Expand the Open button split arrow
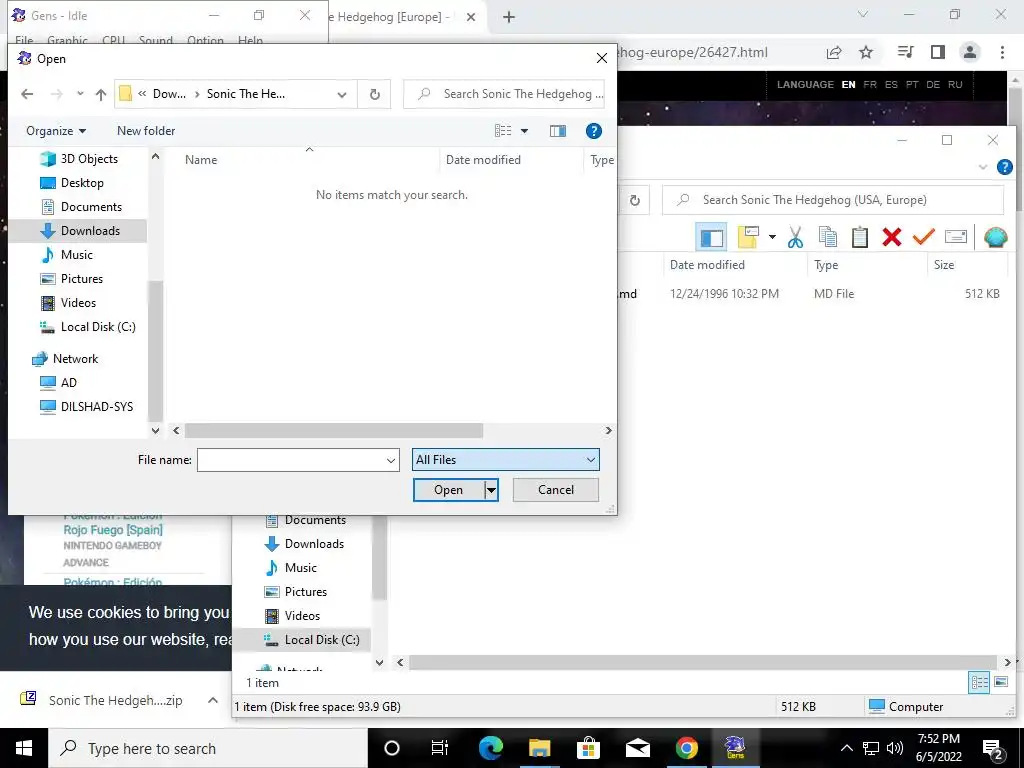This screenshot has height=768, width=1024. tap(491, 490)
